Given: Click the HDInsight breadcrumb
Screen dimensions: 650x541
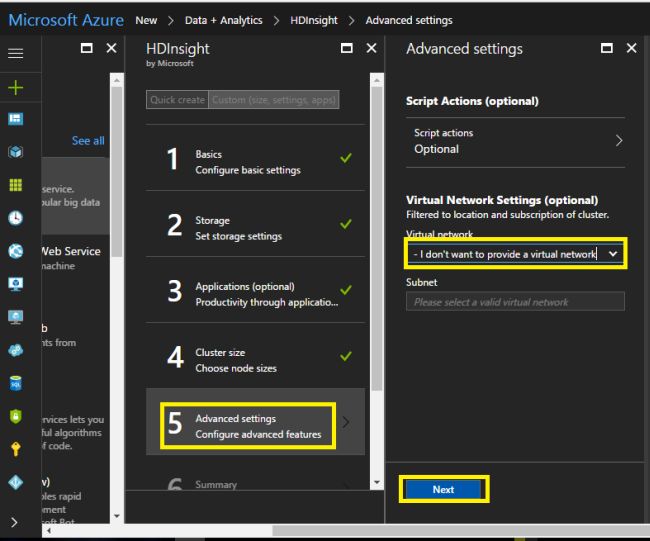Looking at the screenshot, I should click(x=314, y=20).
